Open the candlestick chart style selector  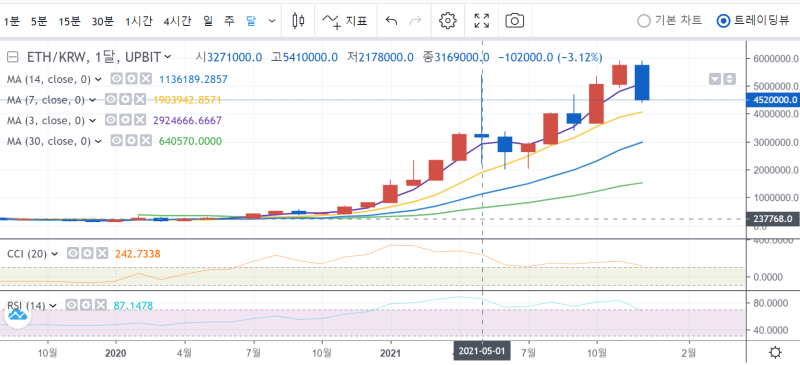(298, 20)
